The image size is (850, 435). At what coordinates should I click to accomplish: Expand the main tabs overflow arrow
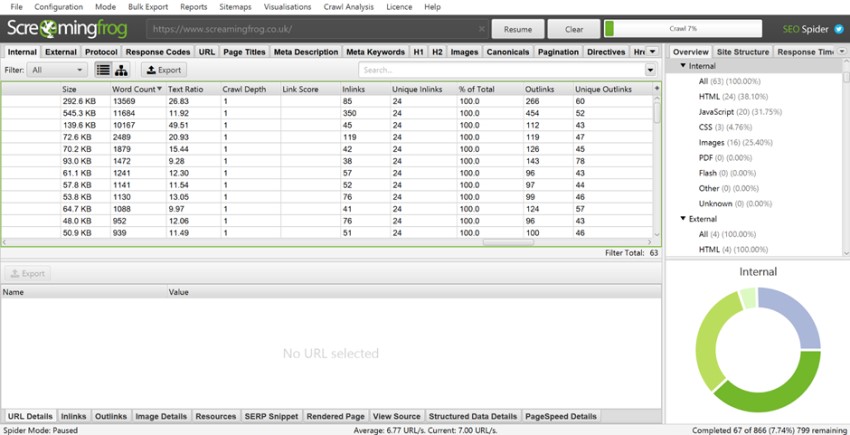click(652, 51)
